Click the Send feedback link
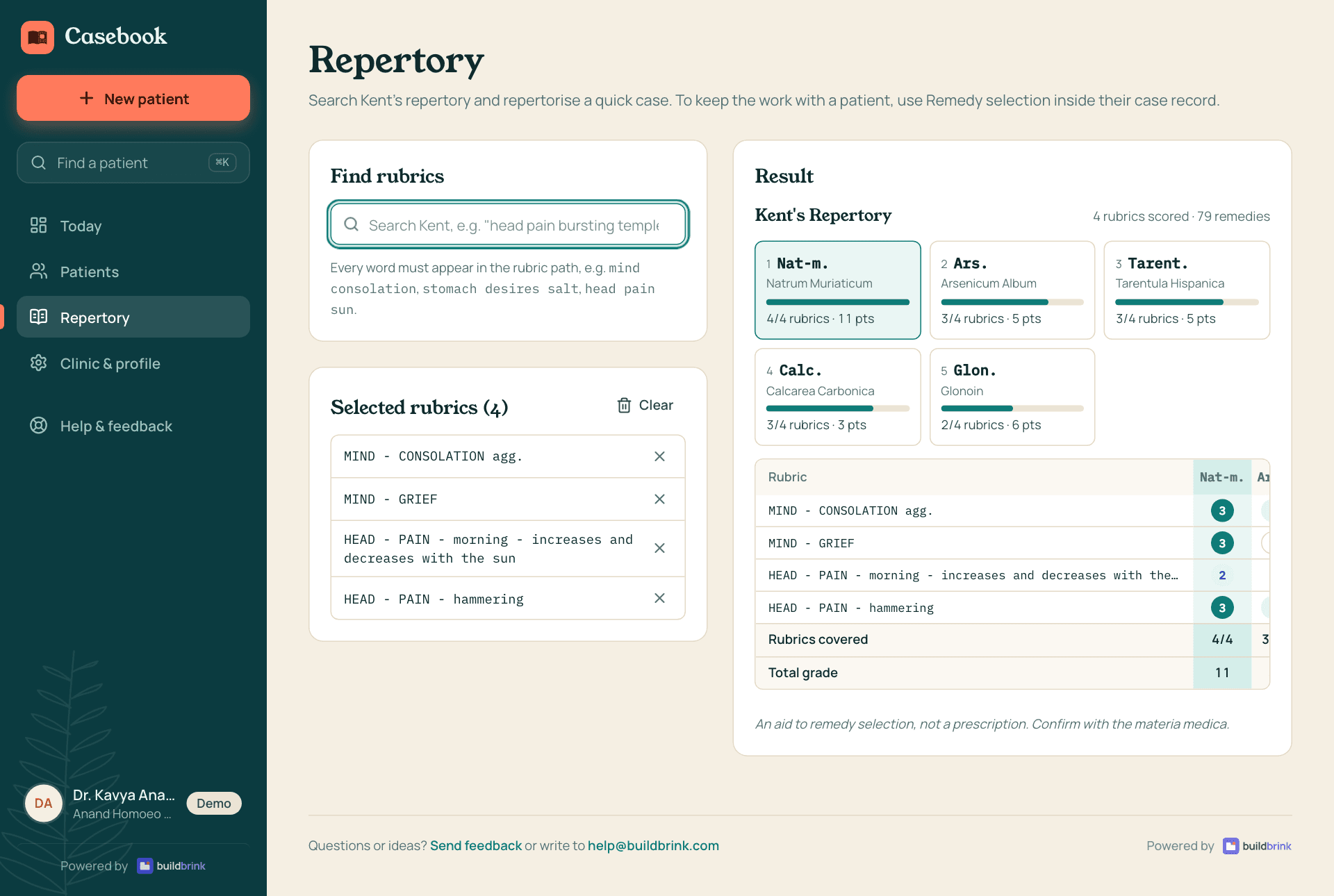Viewport: 1334px width, 896px height. (x=476, y=845)
